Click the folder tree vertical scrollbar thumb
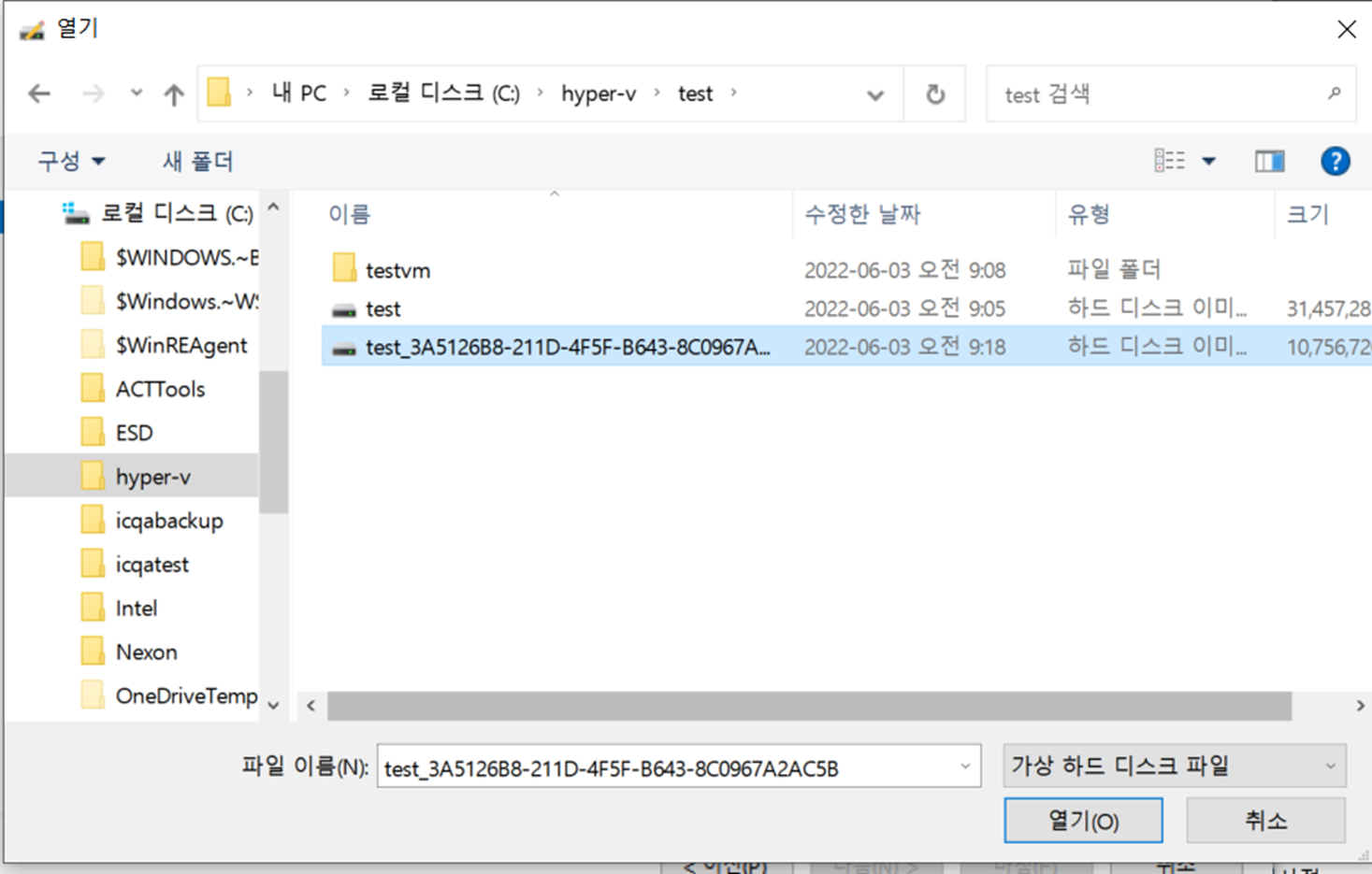Image resolution: width=1372 pixels, height=874 pixels. (273, 442)
